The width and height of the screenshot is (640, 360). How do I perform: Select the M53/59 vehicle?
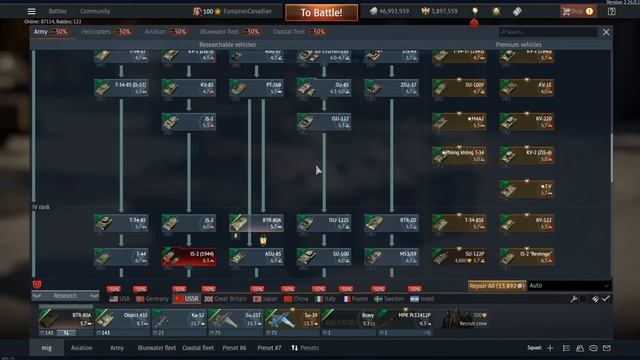[x=391, y=257]
